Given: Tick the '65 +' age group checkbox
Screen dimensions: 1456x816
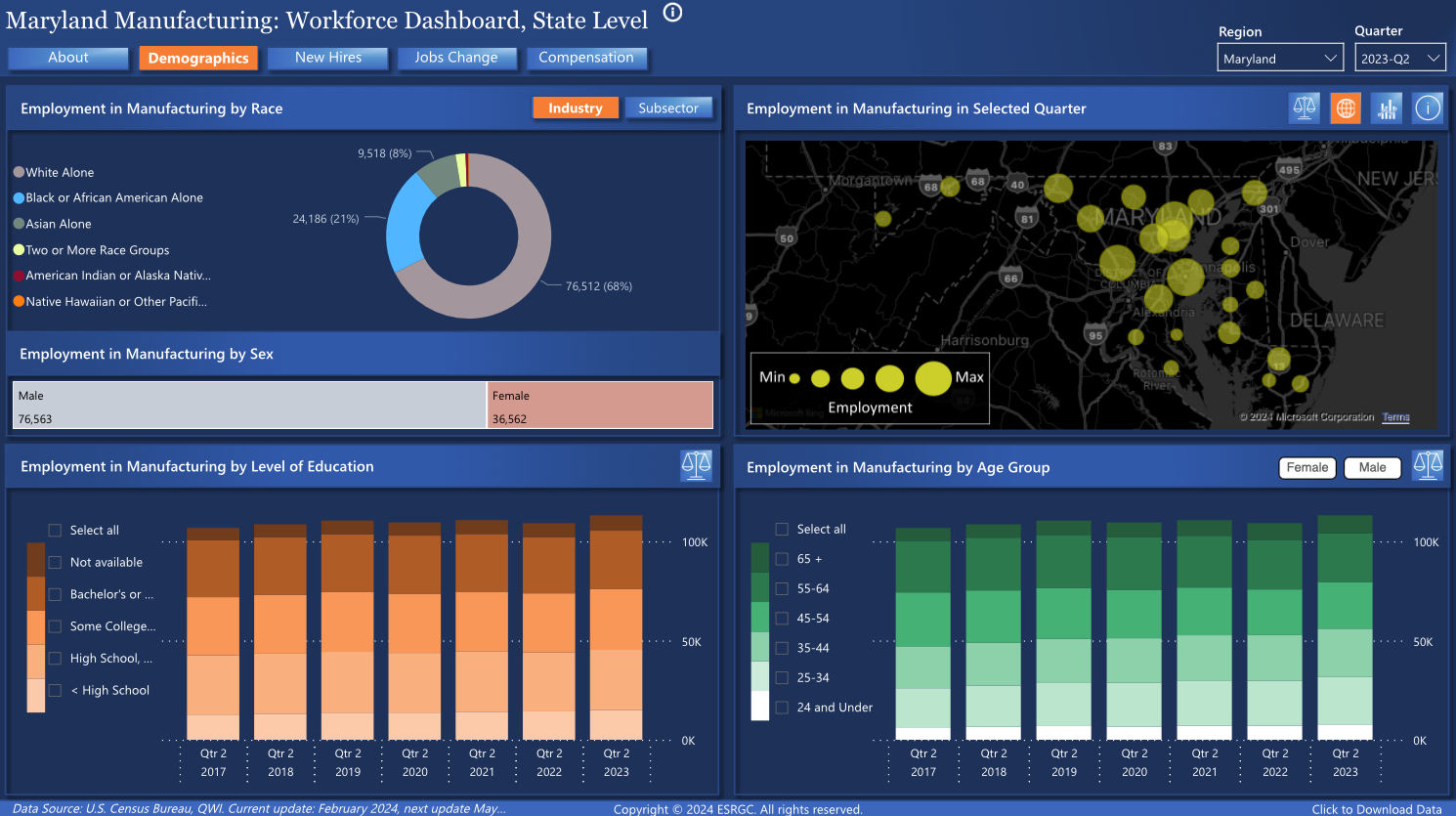Looking at the screenshot, I should coord(782,559).
